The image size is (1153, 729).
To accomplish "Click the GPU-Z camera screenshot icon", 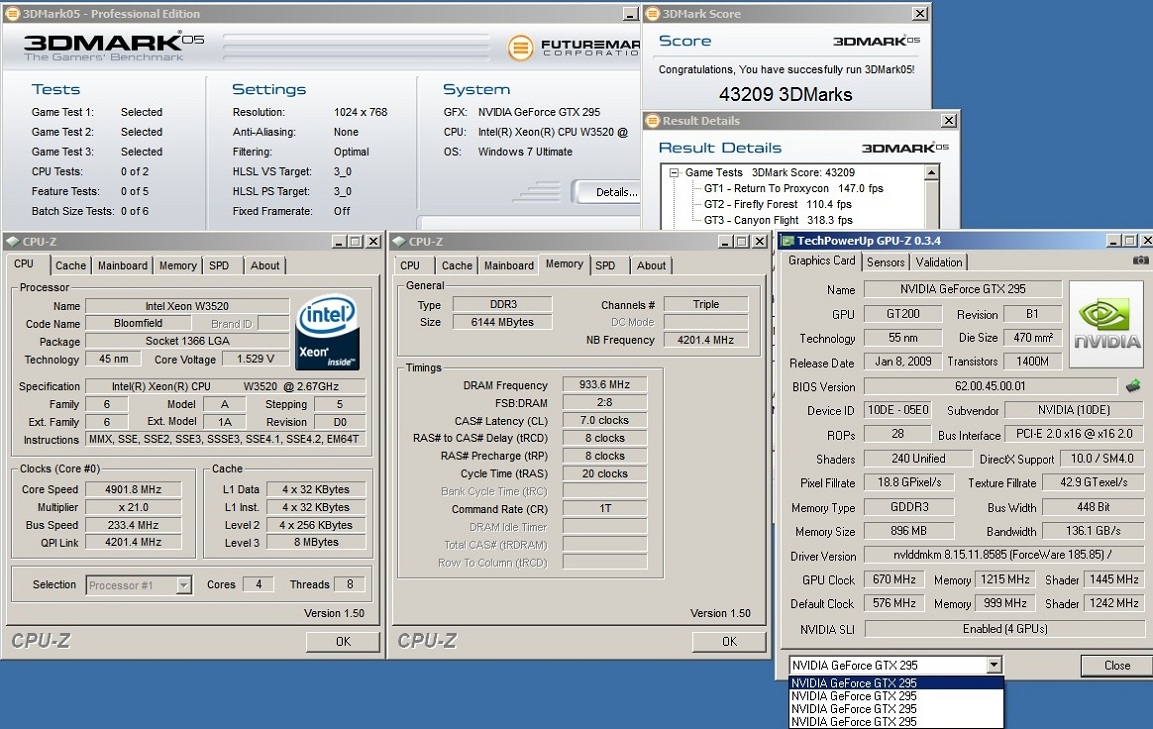I will point(1140,260).
